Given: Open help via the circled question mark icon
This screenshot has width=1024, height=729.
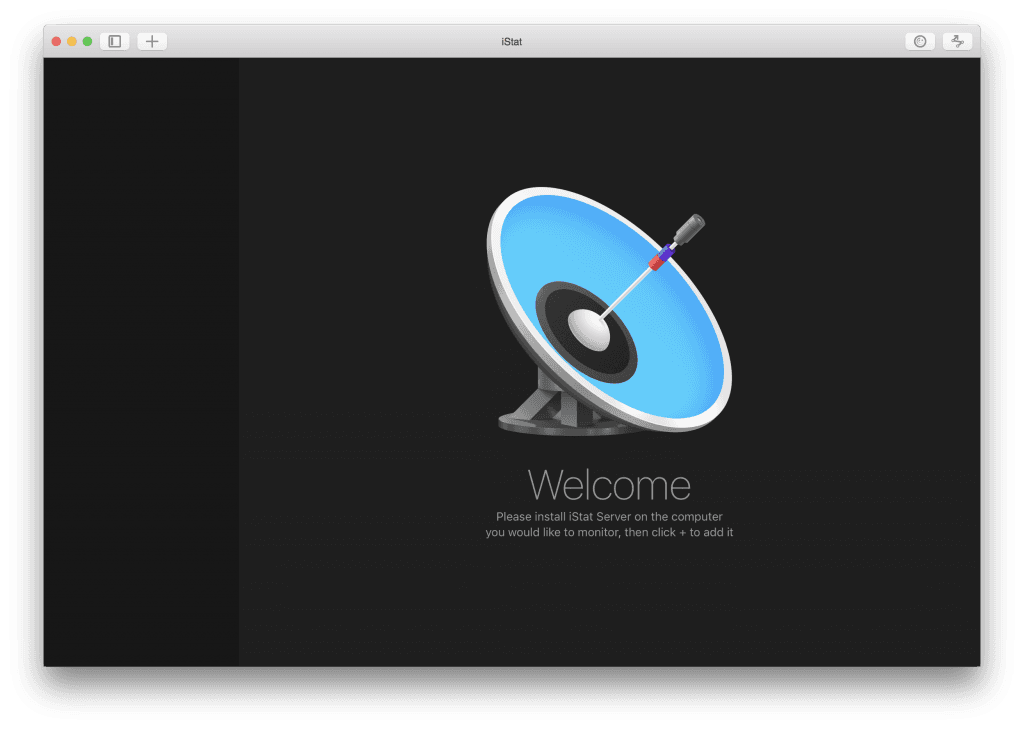Looking at the screenshot, I should coord(919,41).
